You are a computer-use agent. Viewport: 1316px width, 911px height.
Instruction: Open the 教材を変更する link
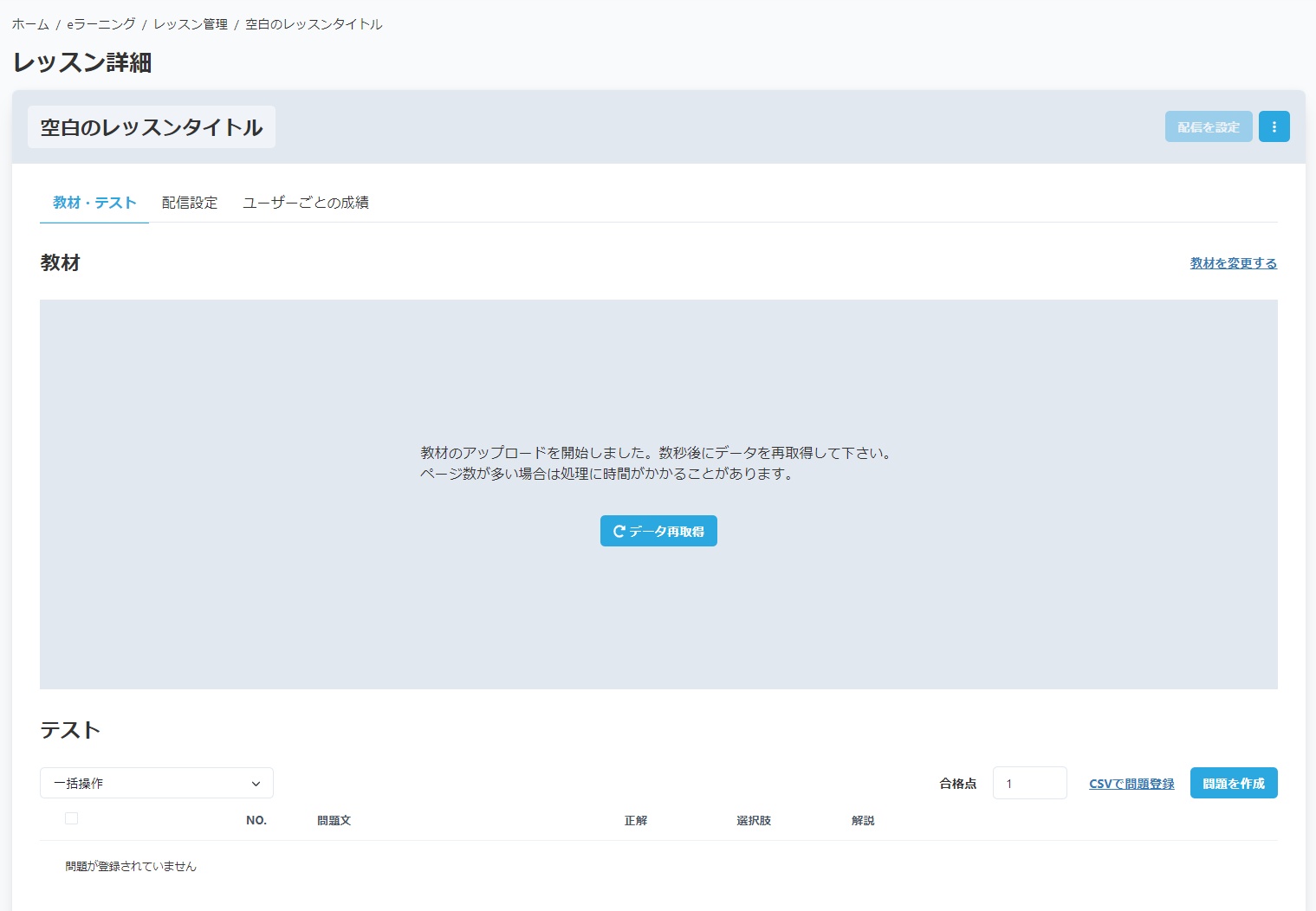[1233, 263]
